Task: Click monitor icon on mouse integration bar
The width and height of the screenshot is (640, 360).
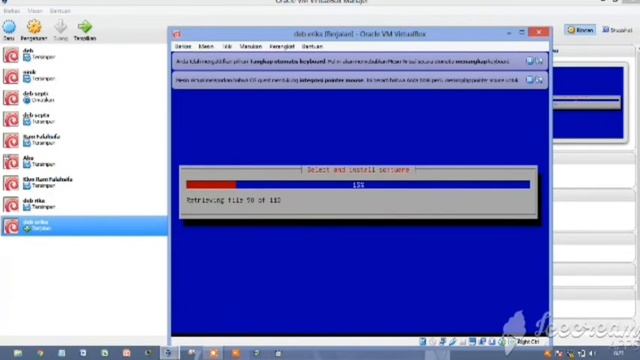Action: click(x=530, y=80)
